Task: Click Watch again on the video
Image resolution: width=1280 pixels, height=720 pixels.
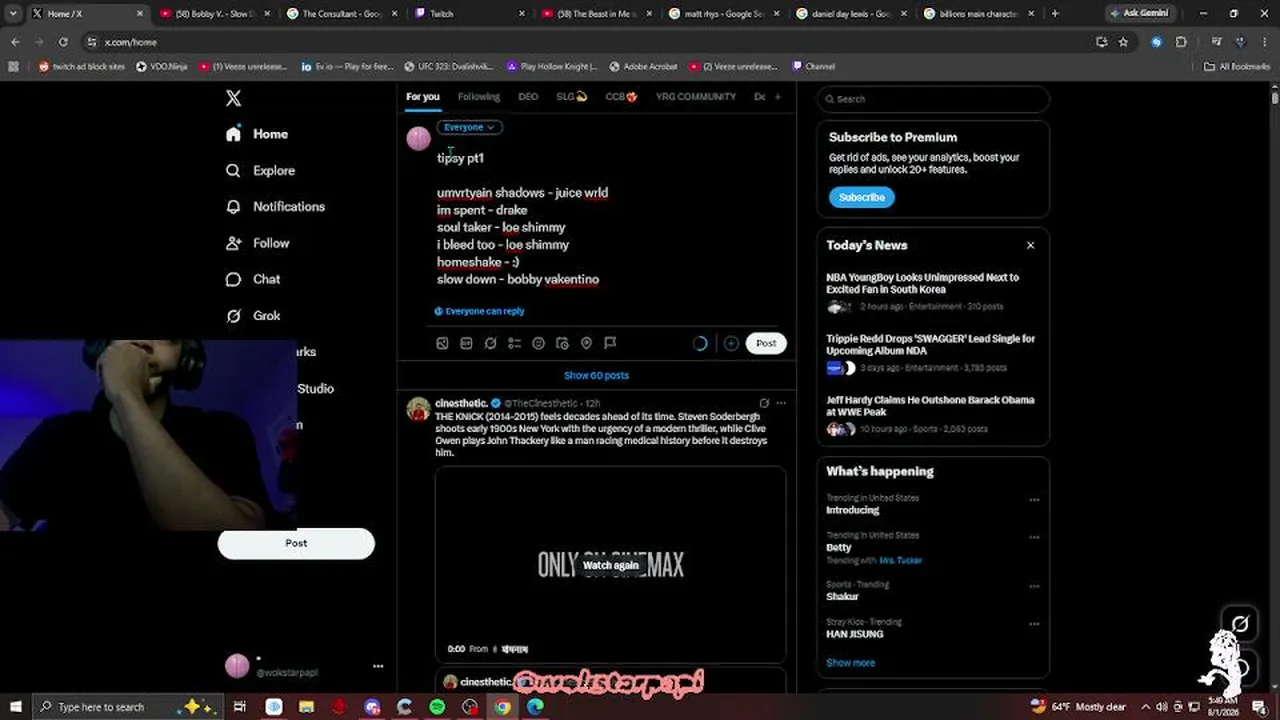Action: (x=610, y=565)
